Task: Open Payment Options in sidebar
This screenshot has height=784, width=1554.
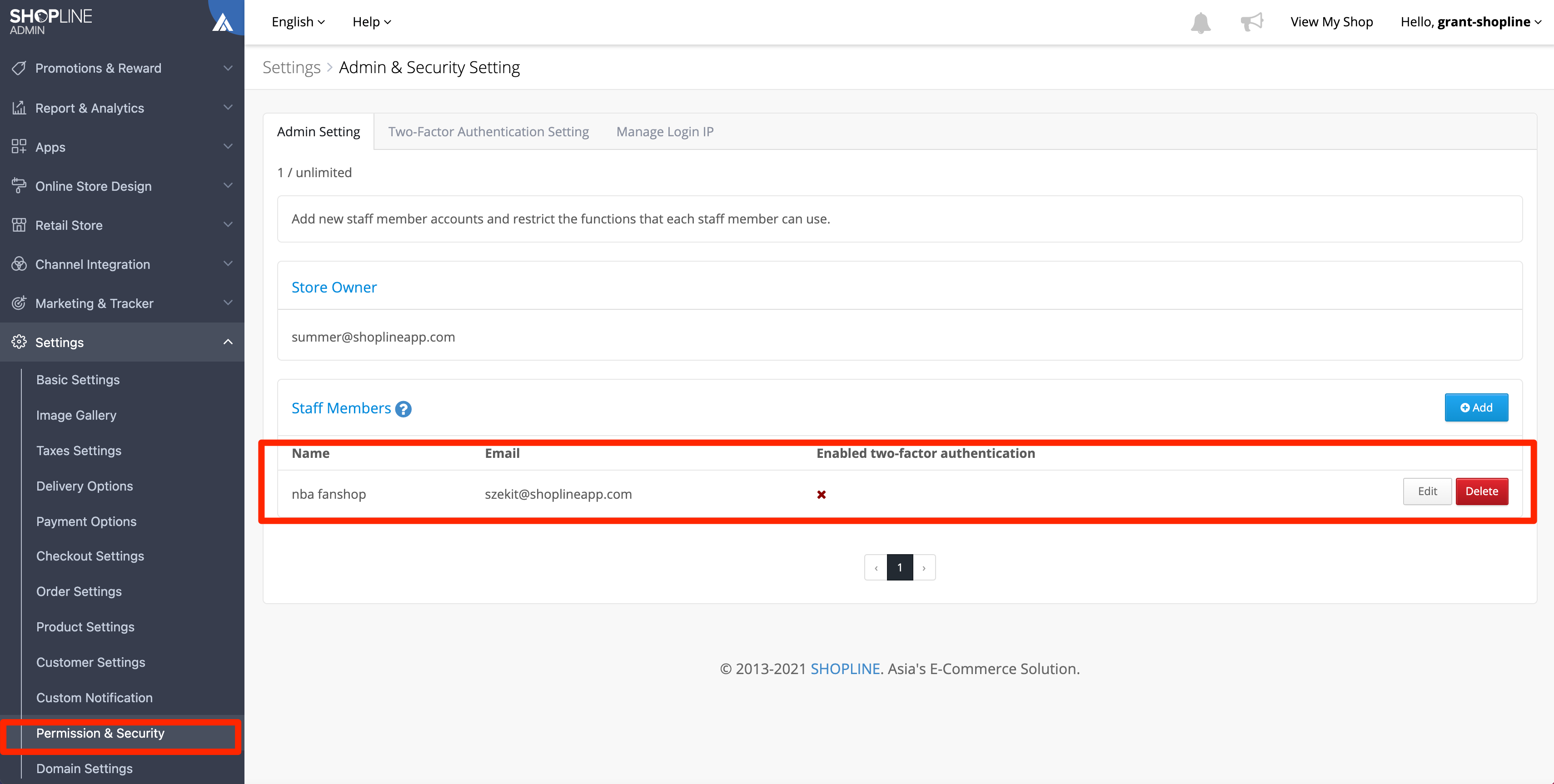Action: pos(86,521)
